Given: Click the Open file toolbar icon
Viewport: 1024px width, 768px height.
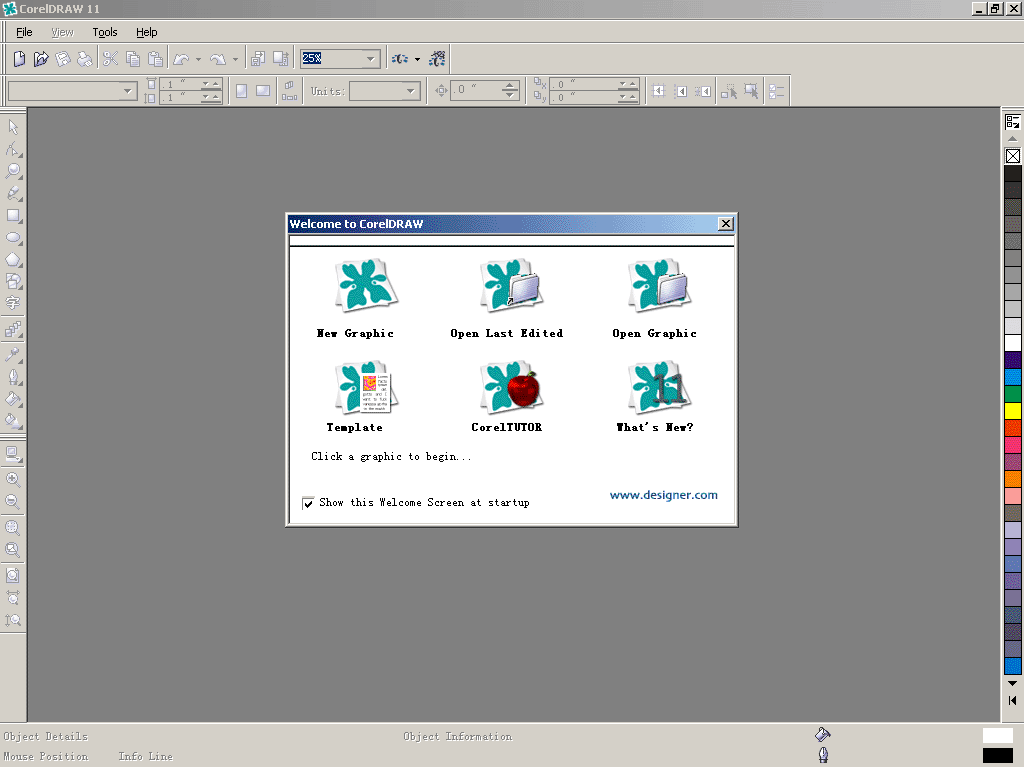Looking at the screenshot, I should [x=41, y=59].
